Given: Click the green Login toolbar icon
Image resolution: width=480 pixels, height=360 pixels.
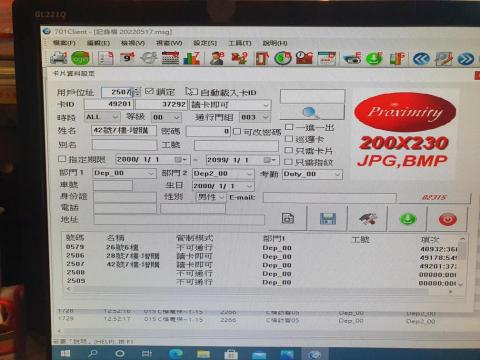Looking at the screenshot, I should (x=80, y=58).
